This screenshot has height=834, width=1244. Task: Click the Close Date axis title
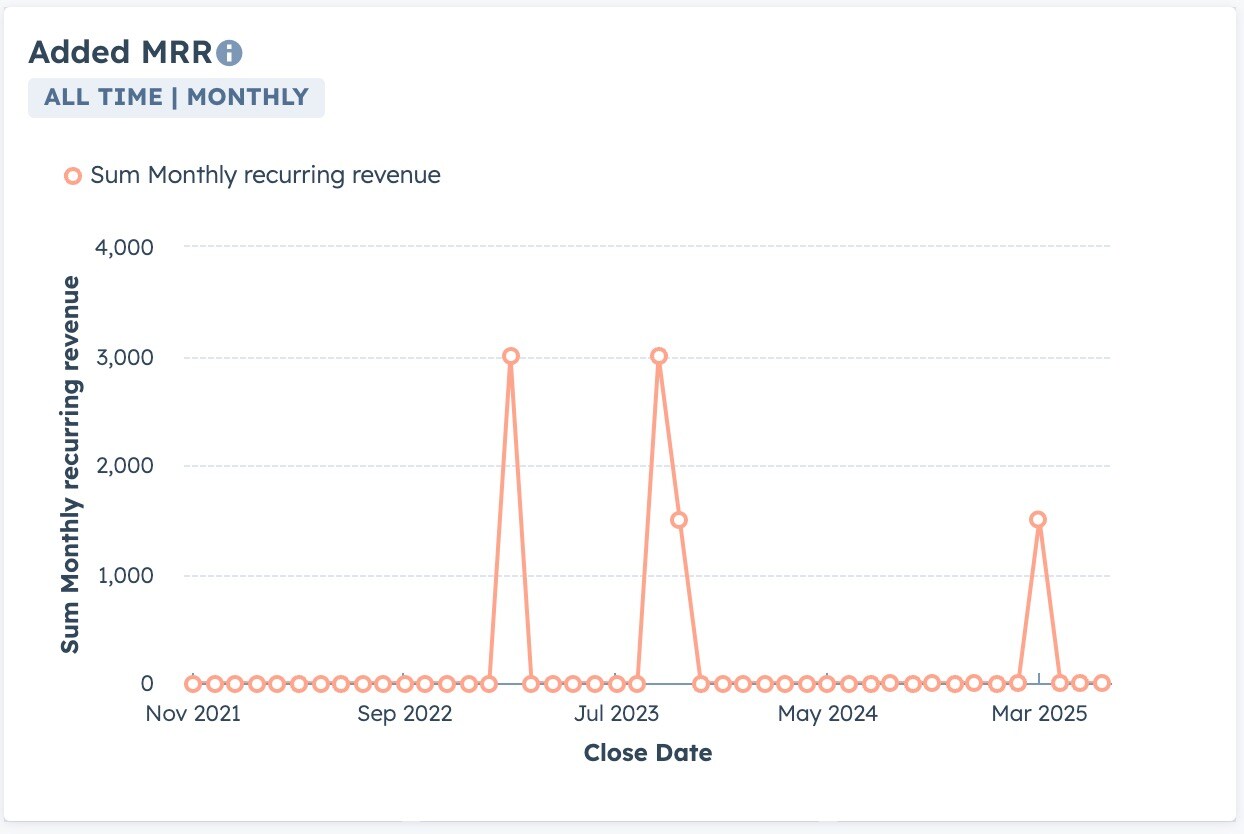coord(648,753)
